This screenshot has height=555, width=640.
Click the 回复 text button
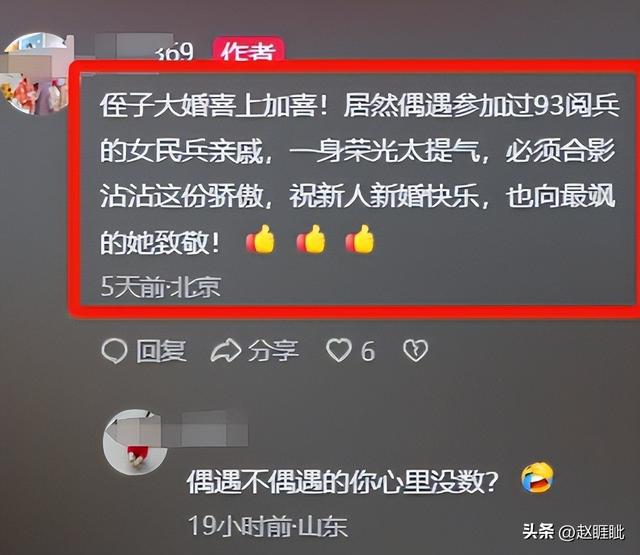[161, 351]
